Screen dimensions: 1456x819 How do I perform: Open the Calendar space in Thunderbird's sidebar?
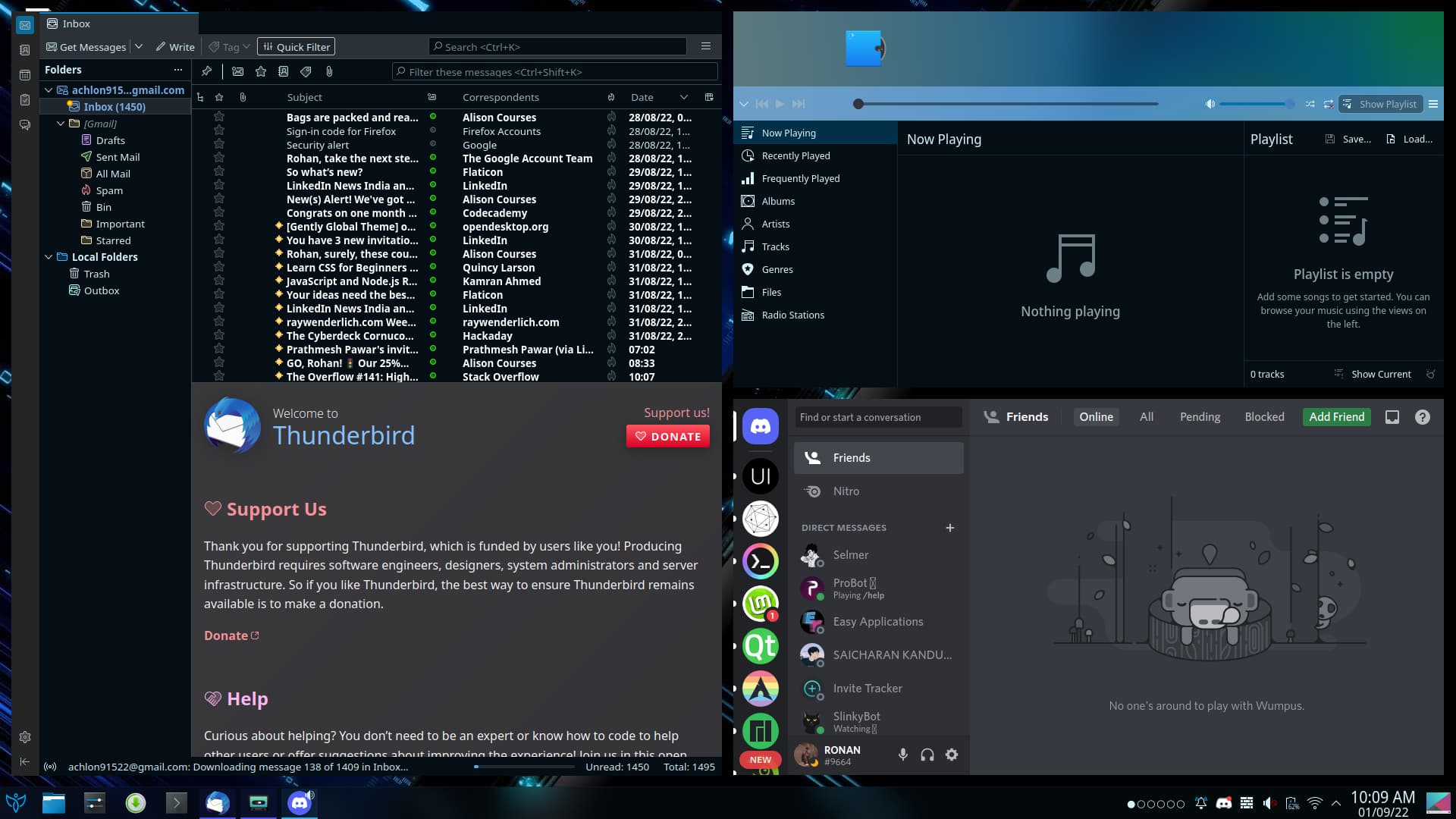(x=24, y=75)
